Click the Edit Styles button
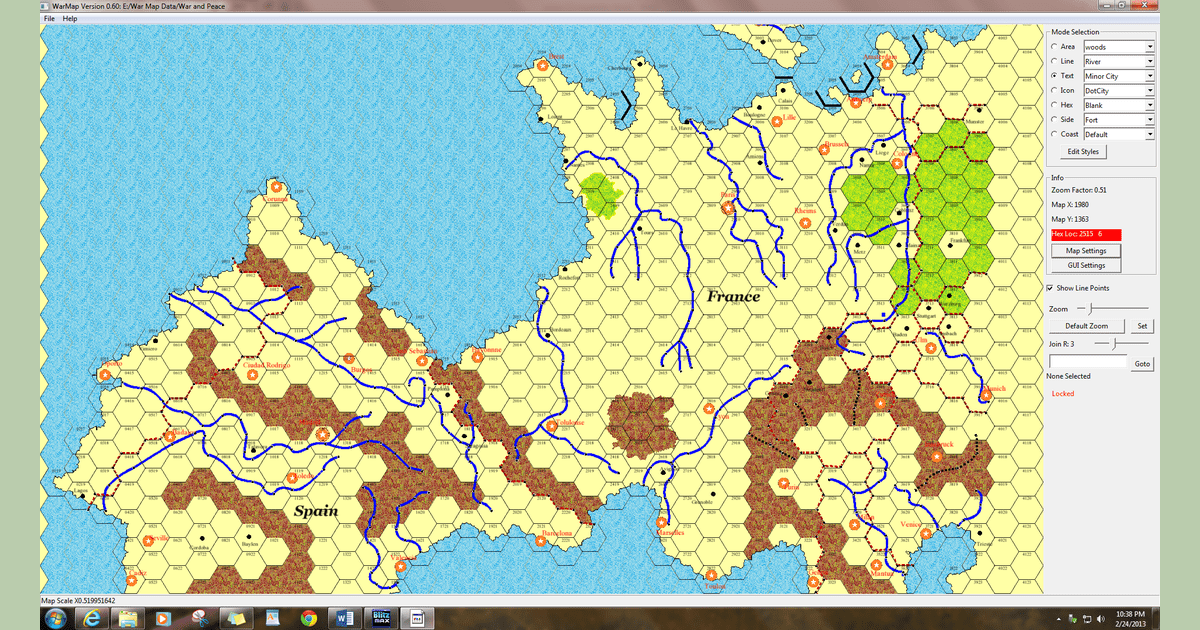 coord(1083,152)
